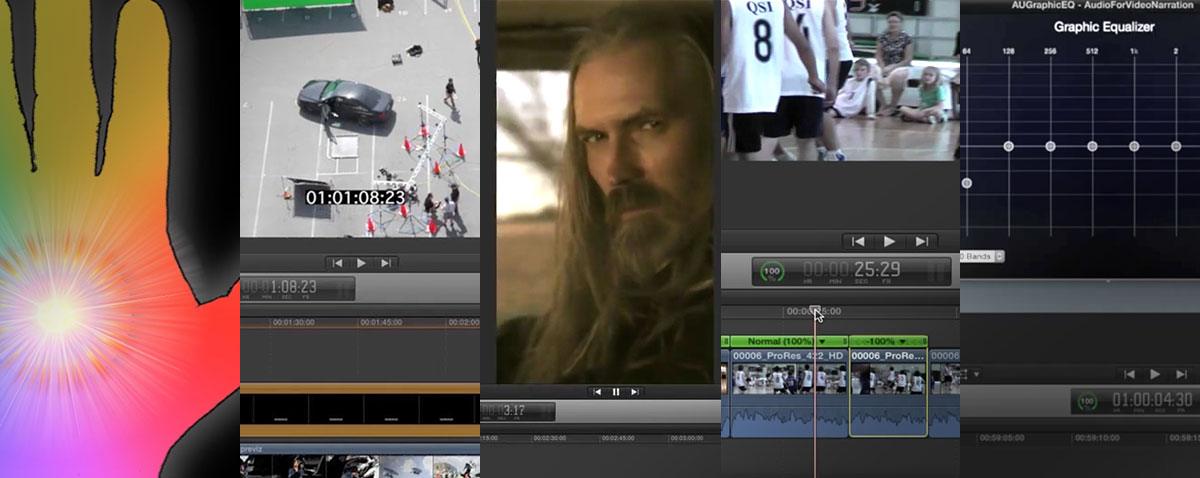Select the orange-bordered clip in timeline
Viewport: 1200px width, 478px height.
click(x=360, y=409)
